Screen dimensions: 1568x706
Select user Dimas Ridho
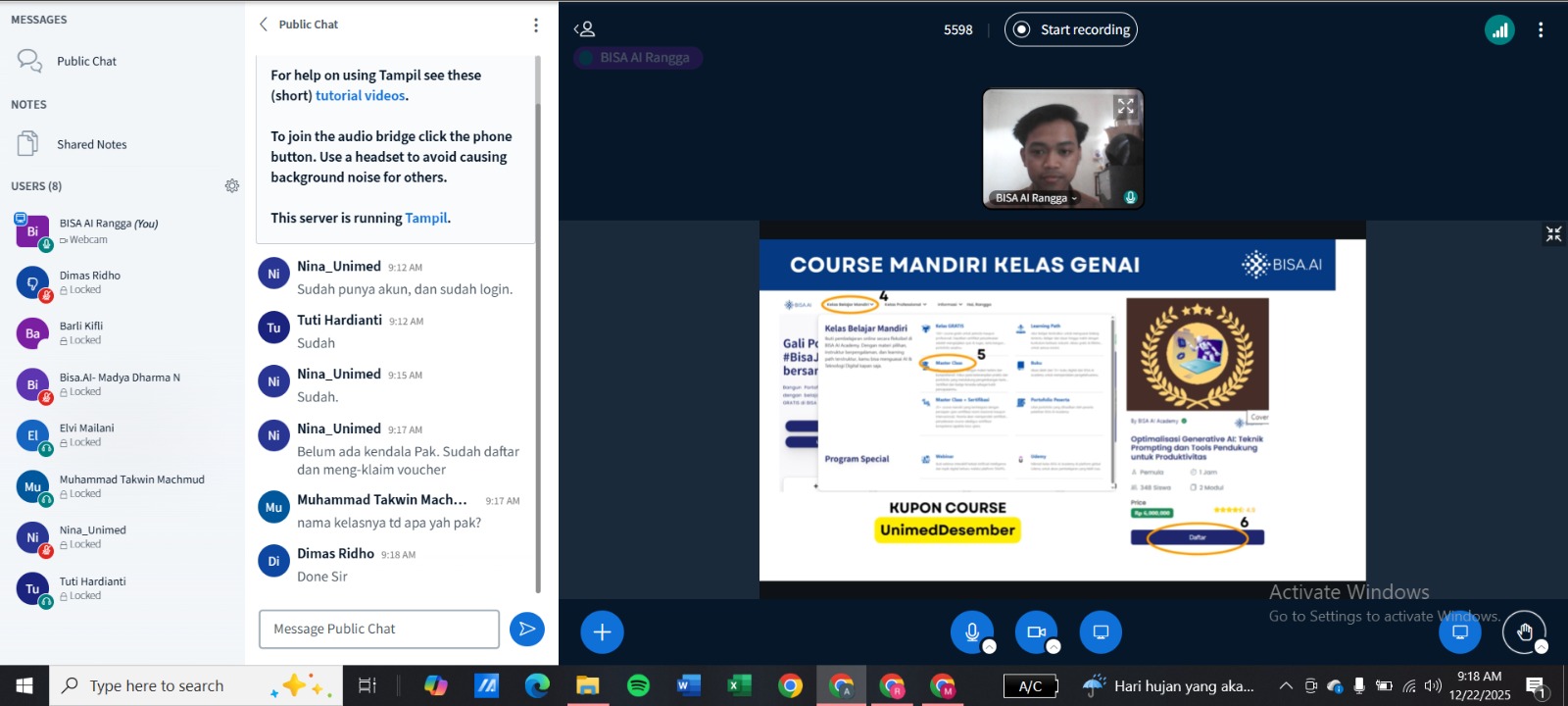pyautogui.click(x=122, y=282)
